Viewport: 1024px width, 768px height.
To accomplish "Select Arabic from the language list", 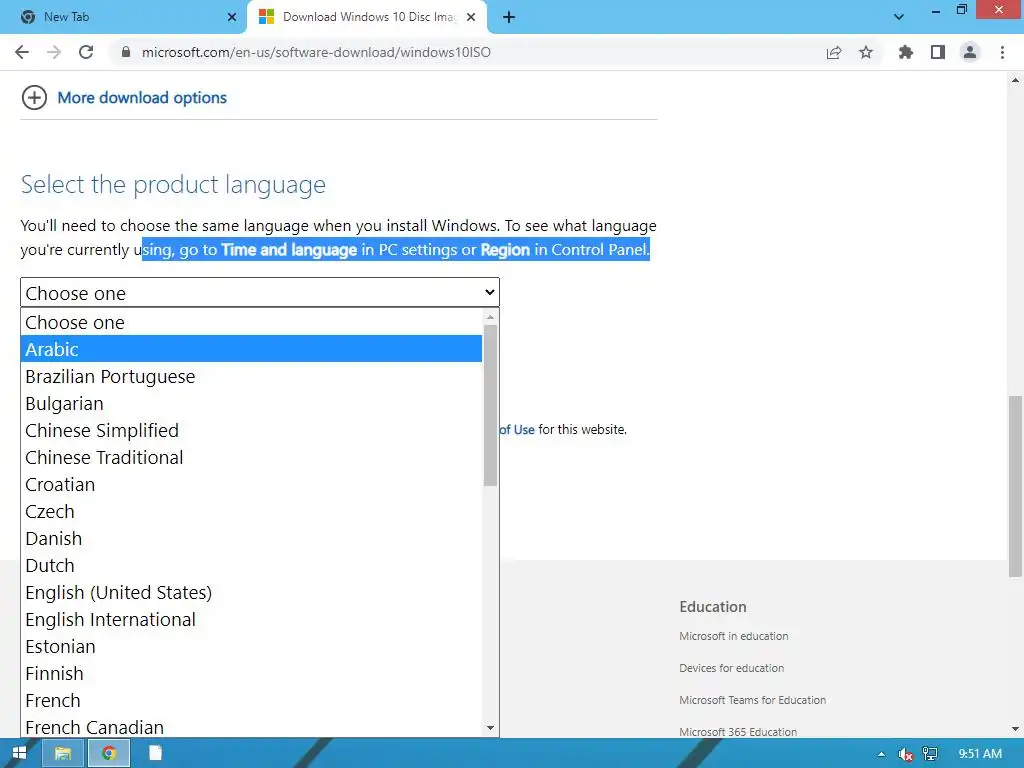I will coord(251,349).
